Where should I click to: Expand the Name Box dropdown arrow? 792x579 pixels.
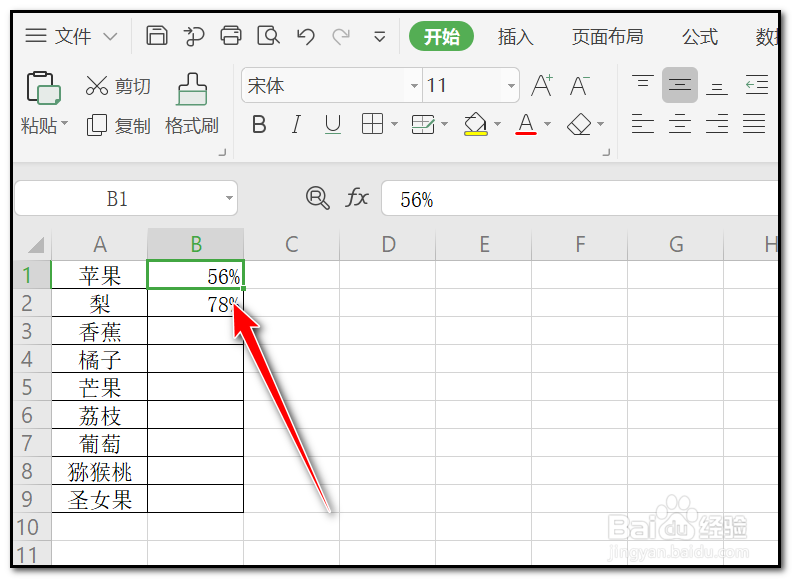coord(229,198)
